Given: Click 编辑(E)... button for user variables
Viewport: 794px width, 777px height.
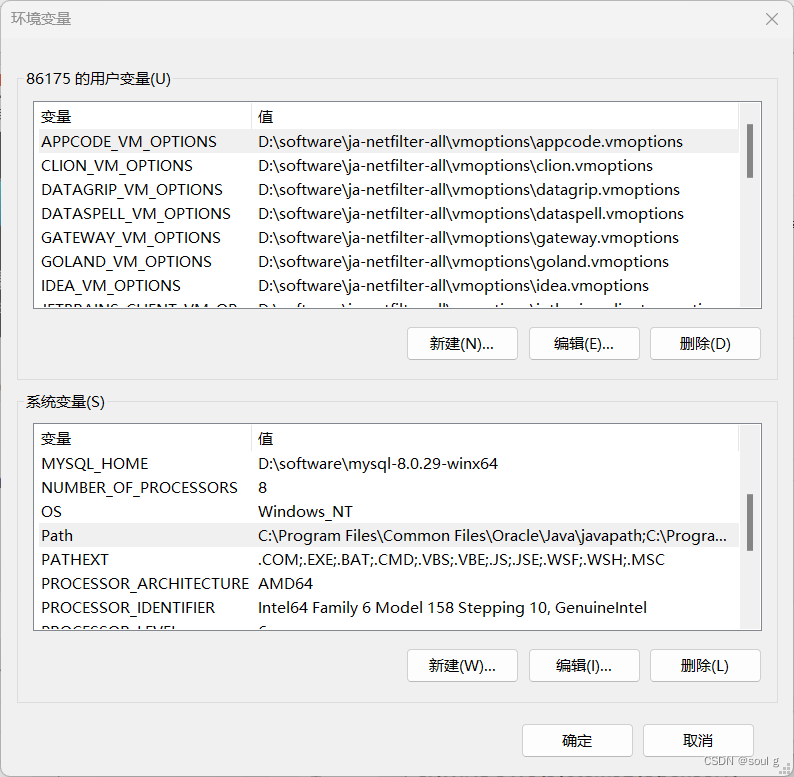Looking at the screenshot, I should [x=584, y=344].
